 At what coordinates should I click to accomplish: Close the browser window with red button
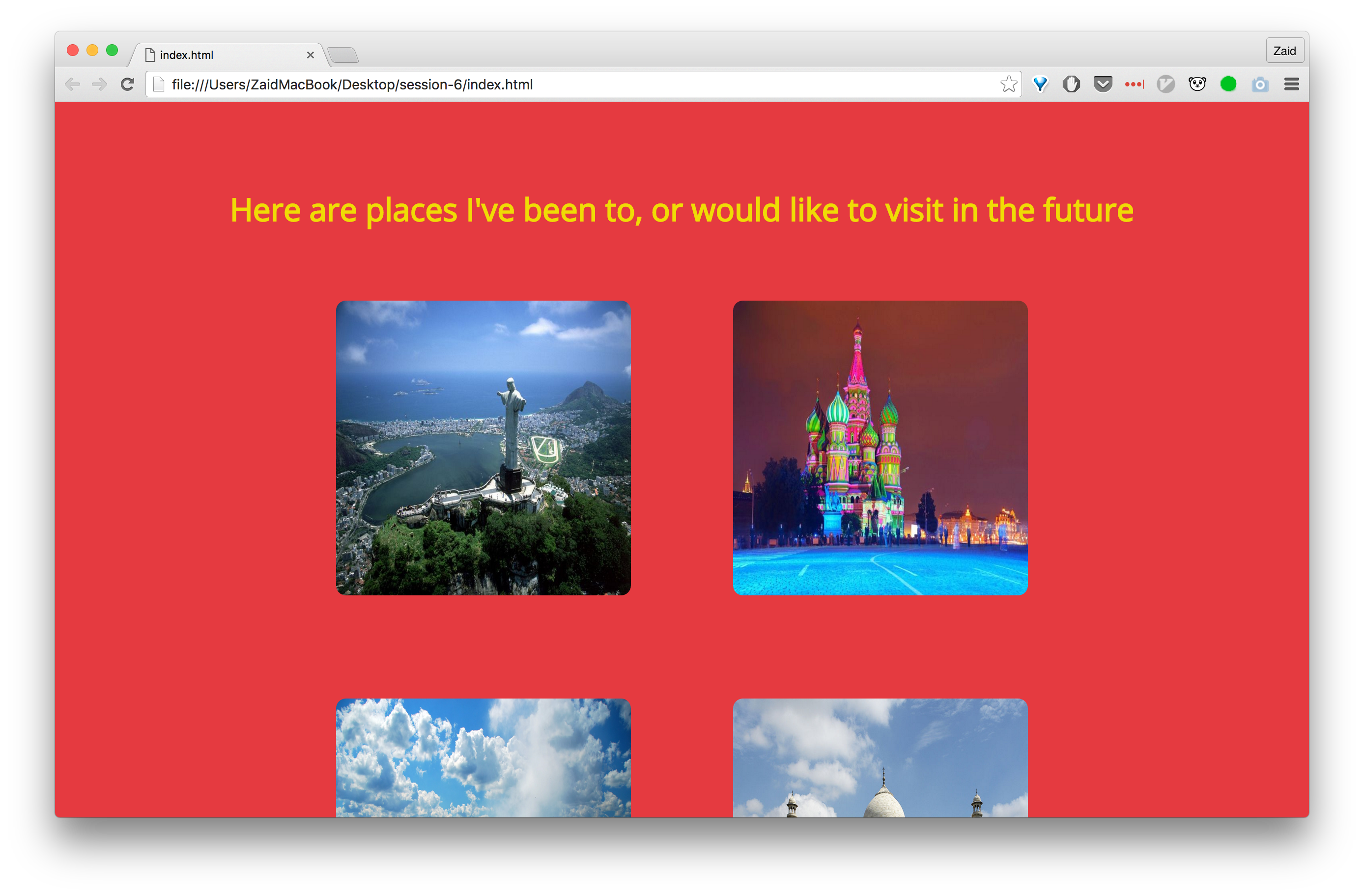tap(73, 51)
